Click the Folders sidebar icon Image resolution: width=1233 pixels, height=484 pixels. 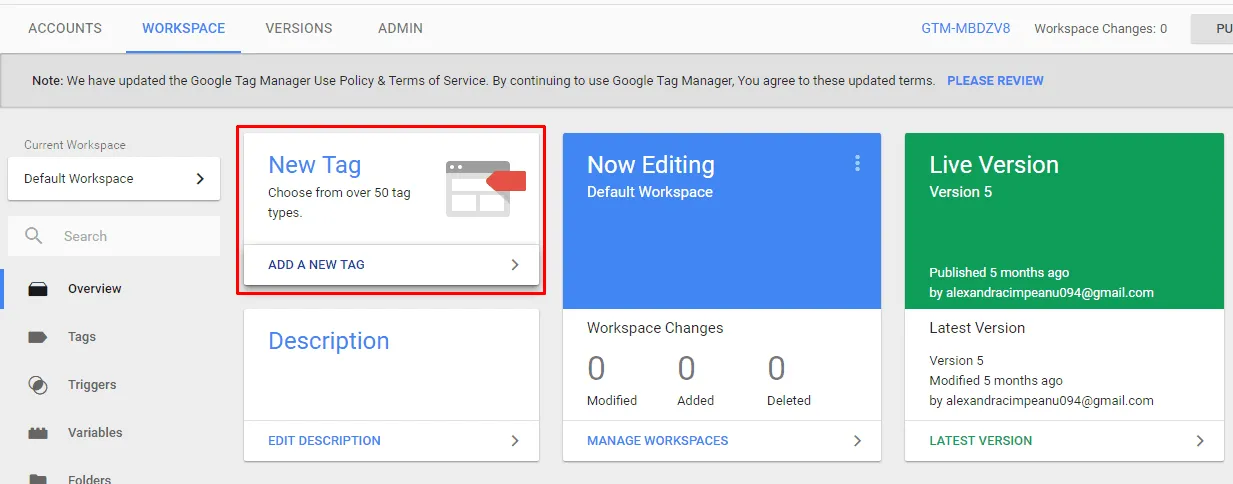[38, 479]
